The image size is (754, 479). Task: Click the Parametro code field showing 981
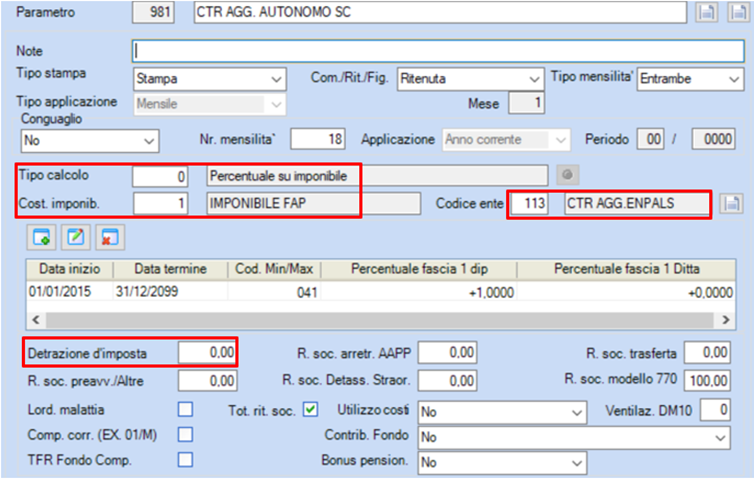pyautogui.click(x=153, y=12)
